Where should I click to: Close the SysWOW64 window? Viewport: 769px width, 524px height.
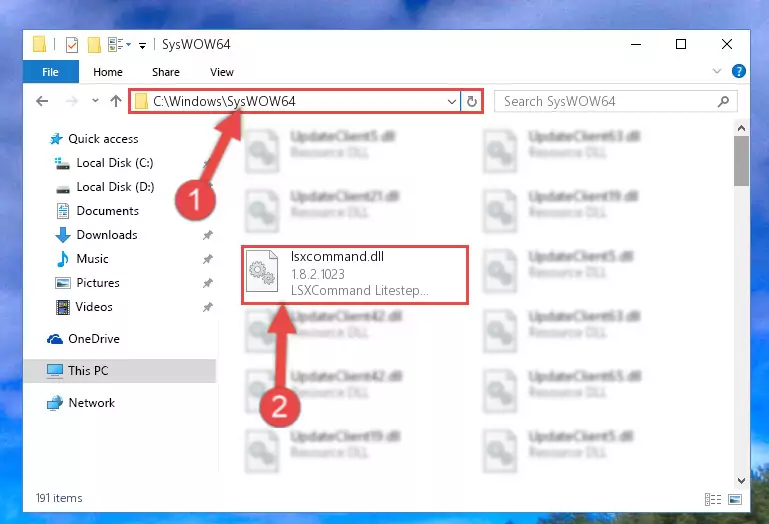727,44
